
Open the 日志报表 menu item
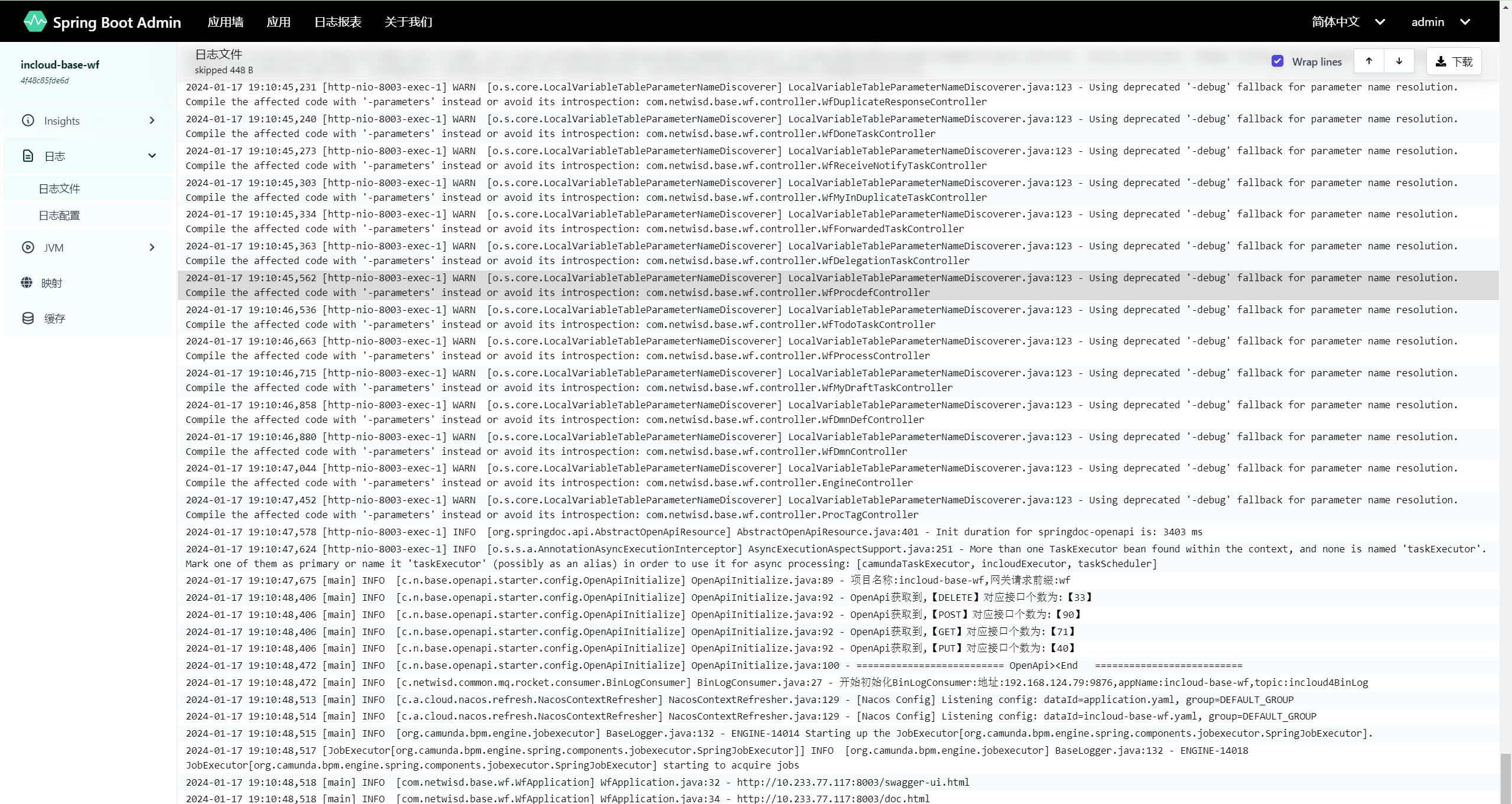(338, 22)
